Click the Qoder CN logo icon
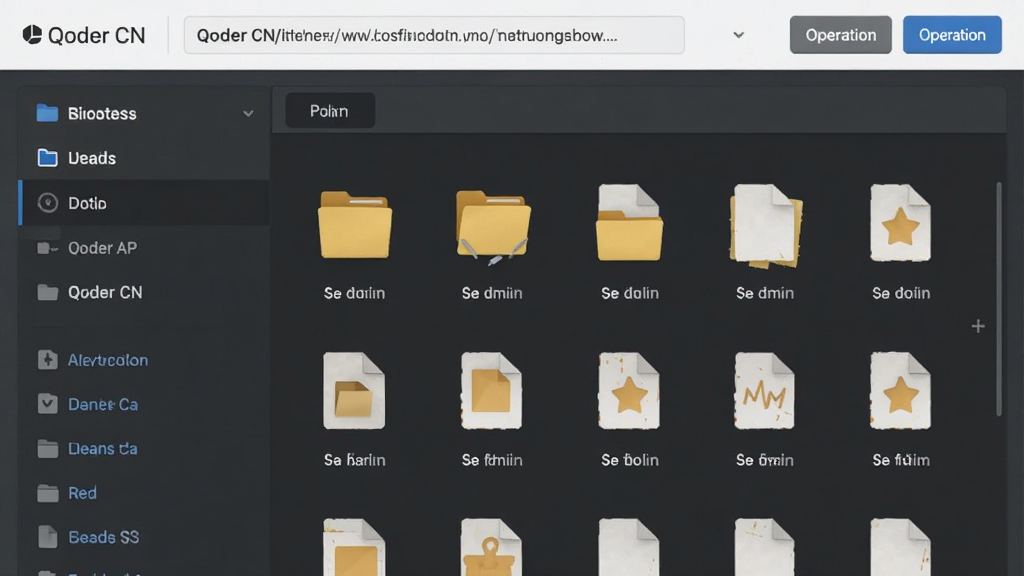Viewport: 1024px width, 576px height. click(x=32, y=35)
